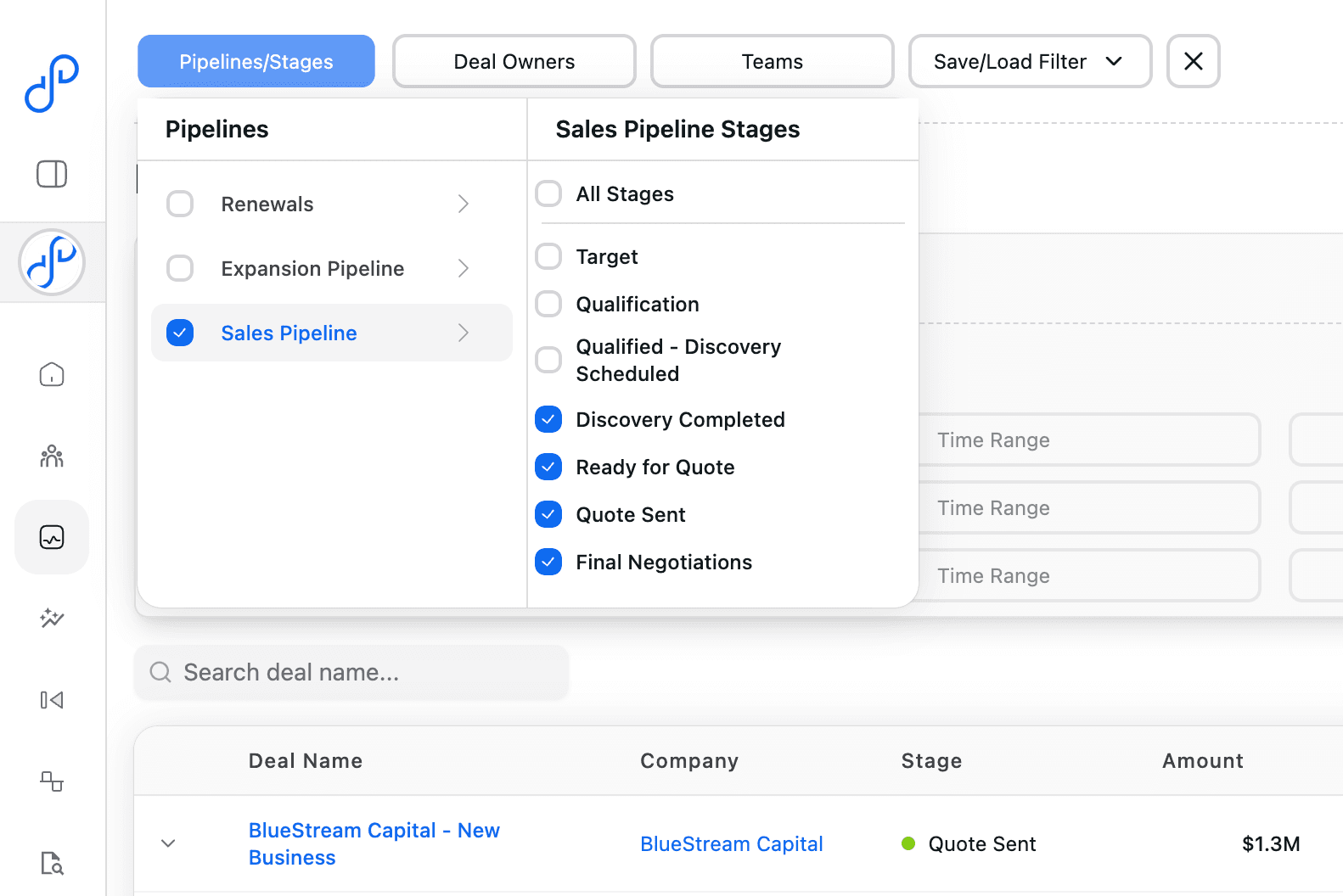Click the app logo at top of sidebar
1343x896 pixels.
(52, 83)
